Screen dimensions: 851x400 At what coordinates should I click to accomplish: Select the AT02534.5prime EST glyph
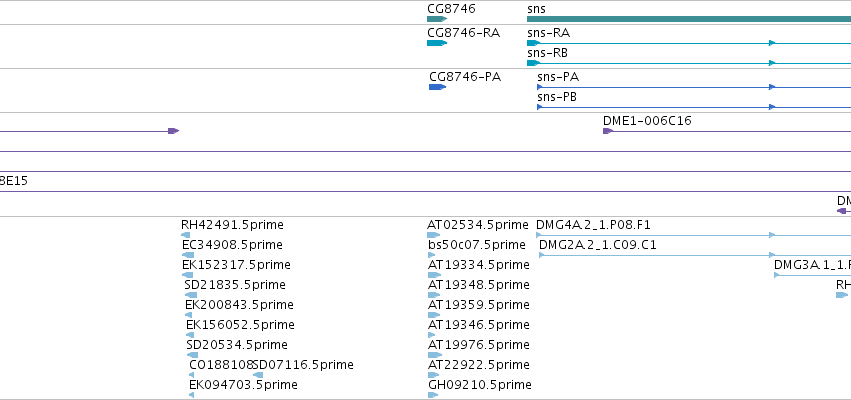click(434, 235)
